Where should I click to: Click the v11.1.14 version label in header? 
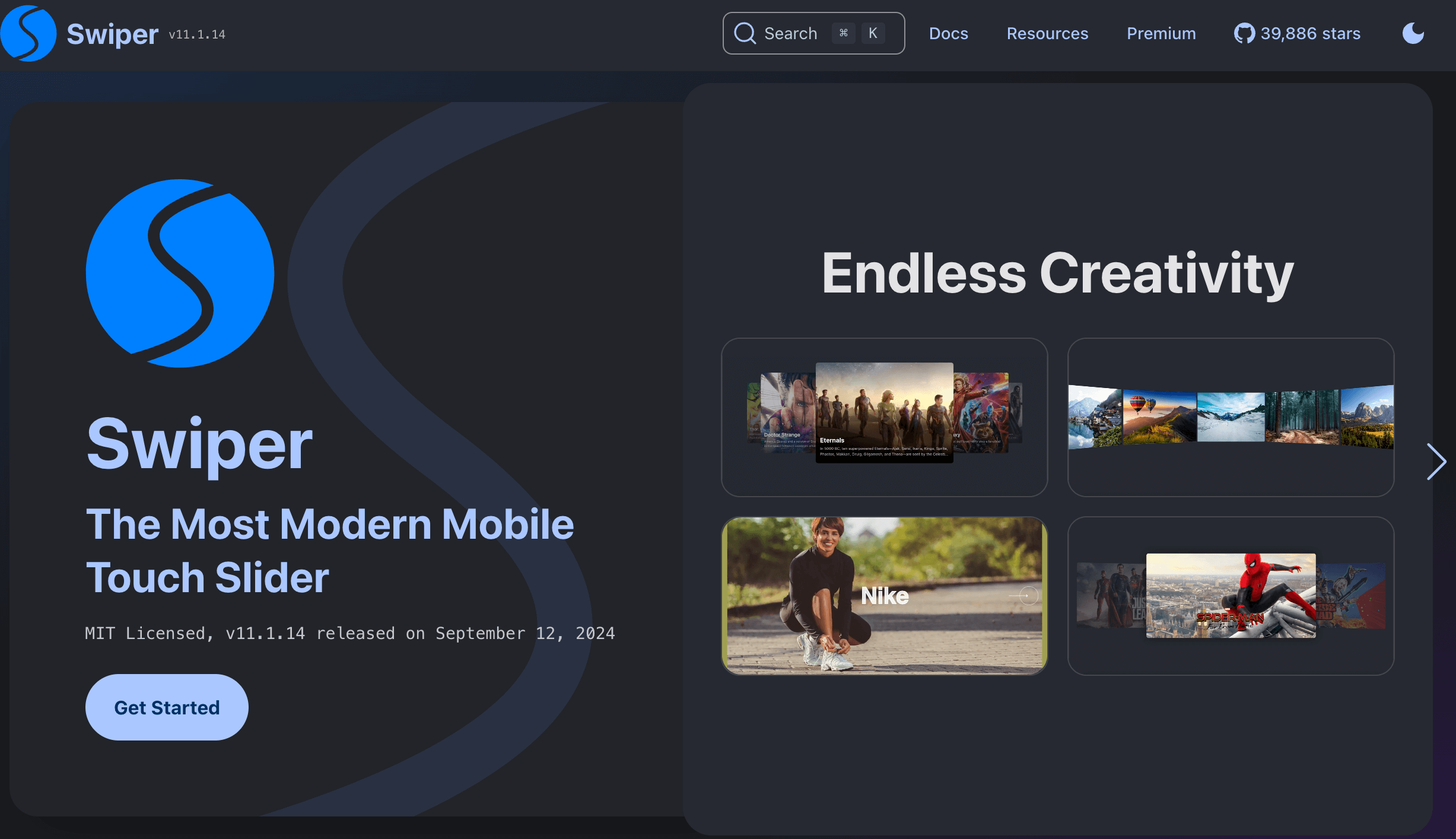coord(197,34)
